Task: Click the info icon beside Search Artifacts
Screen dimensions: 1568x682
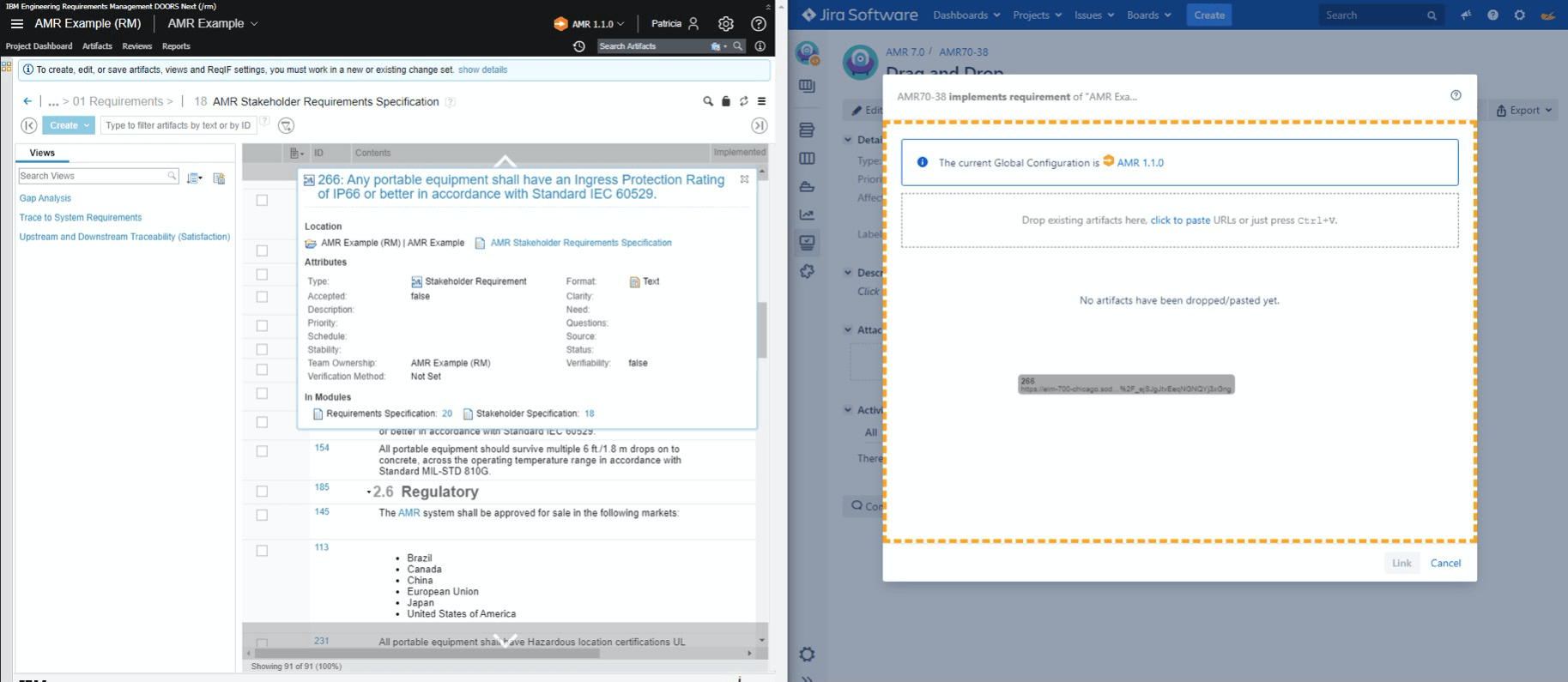Action: click(x=760, y=46)
